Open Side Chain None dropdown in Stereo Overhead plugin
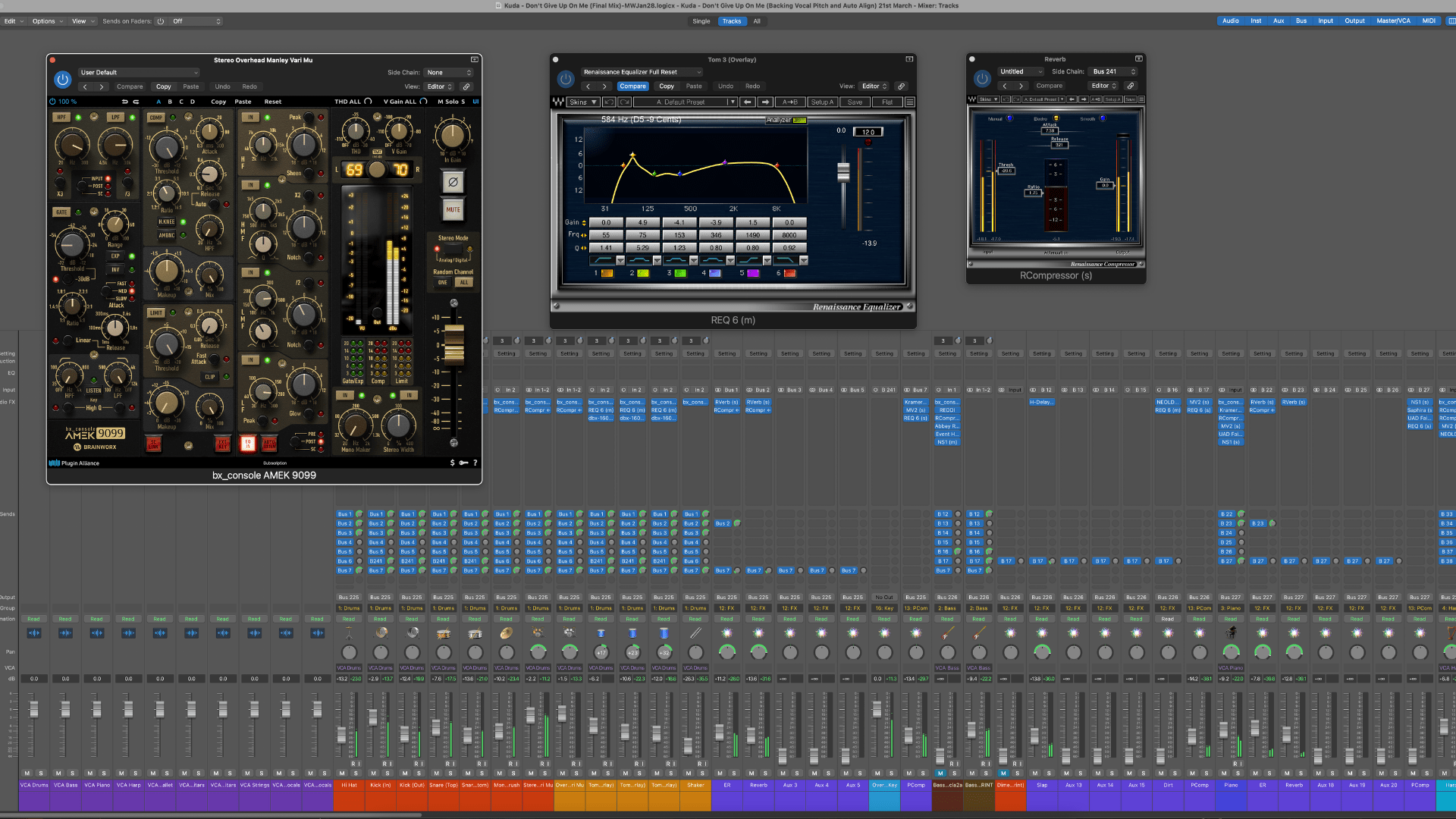Image resolution: width=1456 pixels, height=819 pixels. [x=449, y=73]
